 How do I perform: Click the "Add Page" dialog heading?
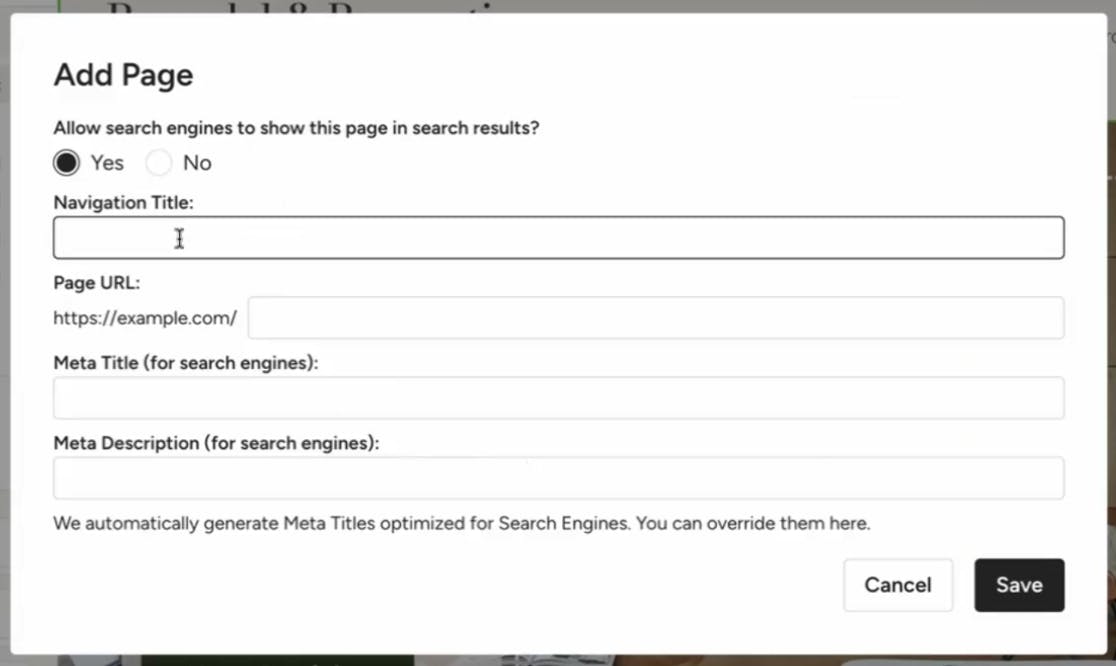tap(123, 75)
